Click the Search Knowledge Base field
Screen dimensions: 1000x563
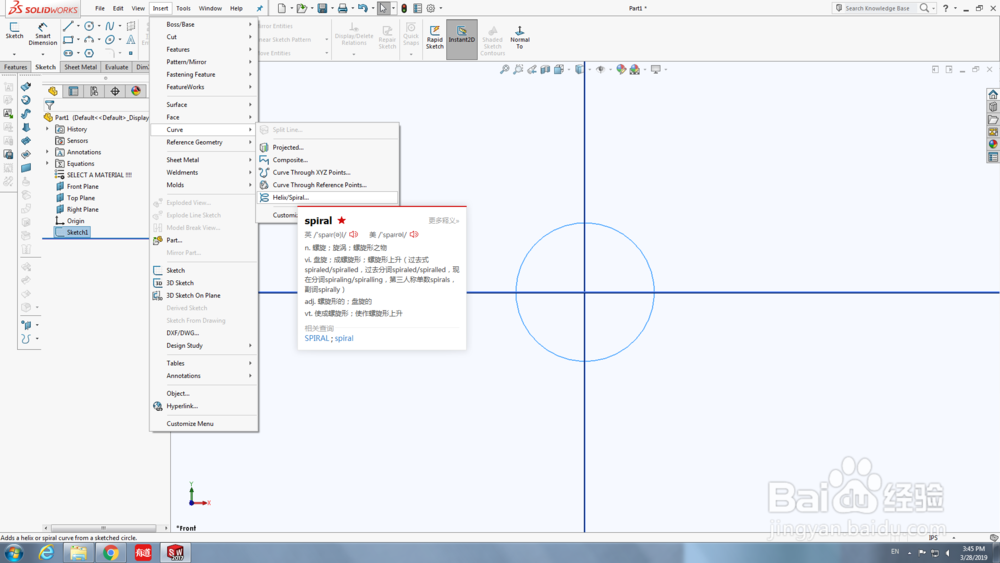click(x=877, y=8)
